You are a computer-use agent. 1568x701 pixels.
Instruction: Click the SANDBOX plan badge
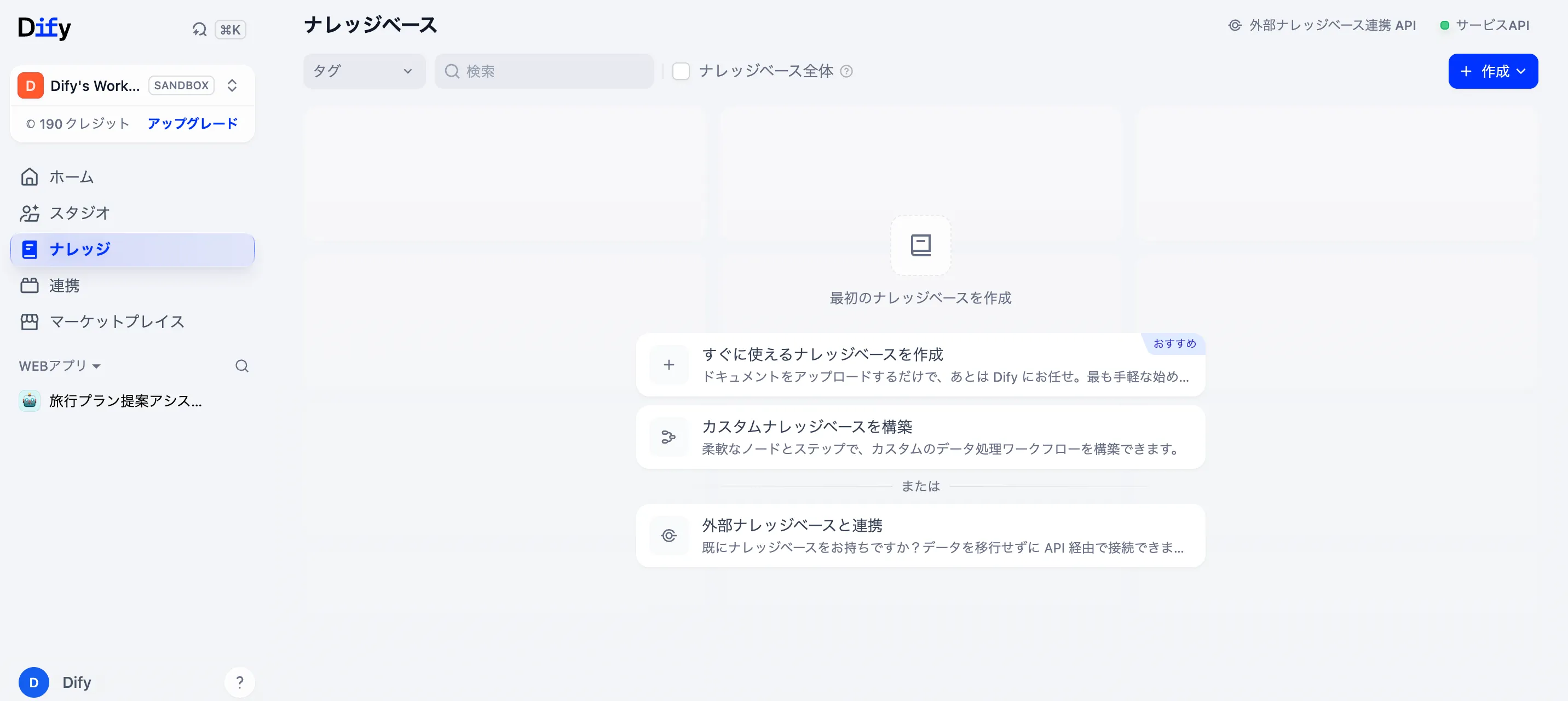[181, 85]
